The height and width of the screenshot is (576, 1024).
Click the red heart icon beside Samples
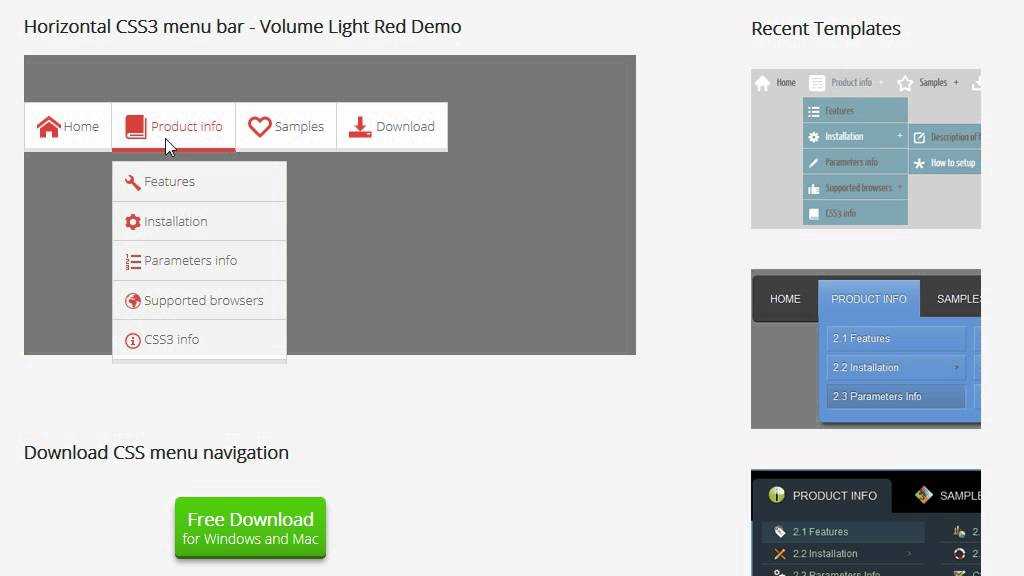coord(259,127)
